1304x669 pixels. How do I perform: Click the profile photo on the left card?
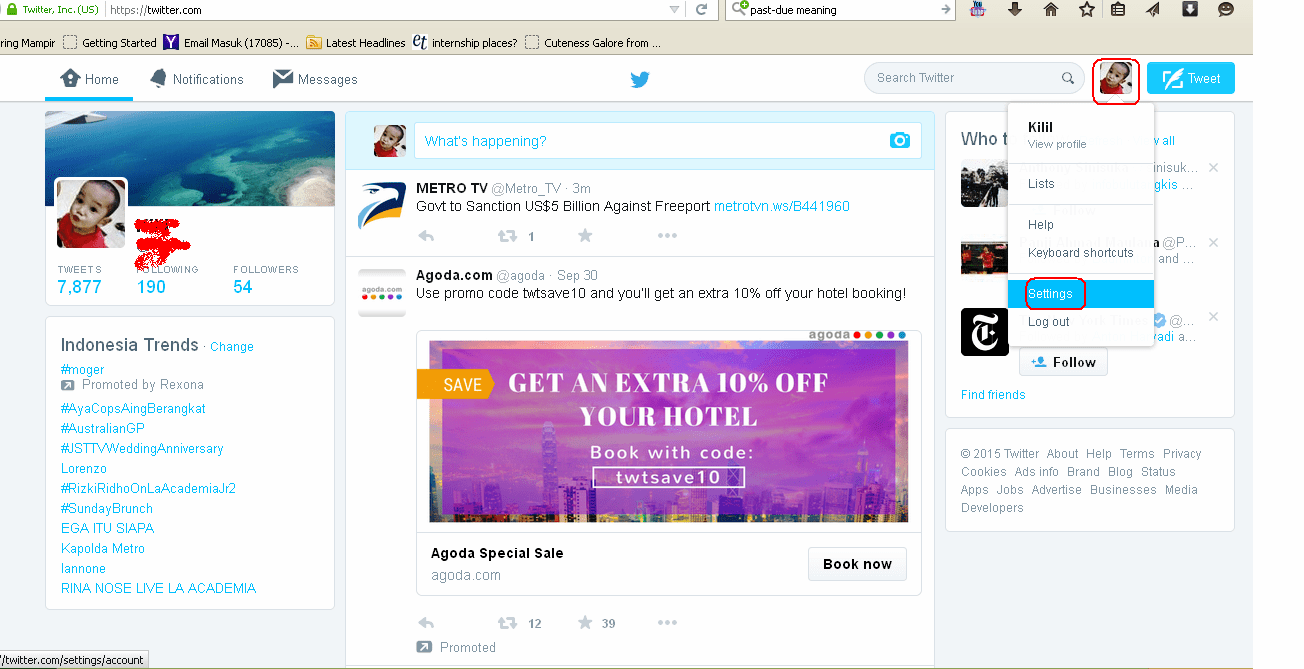coord(91,213)
